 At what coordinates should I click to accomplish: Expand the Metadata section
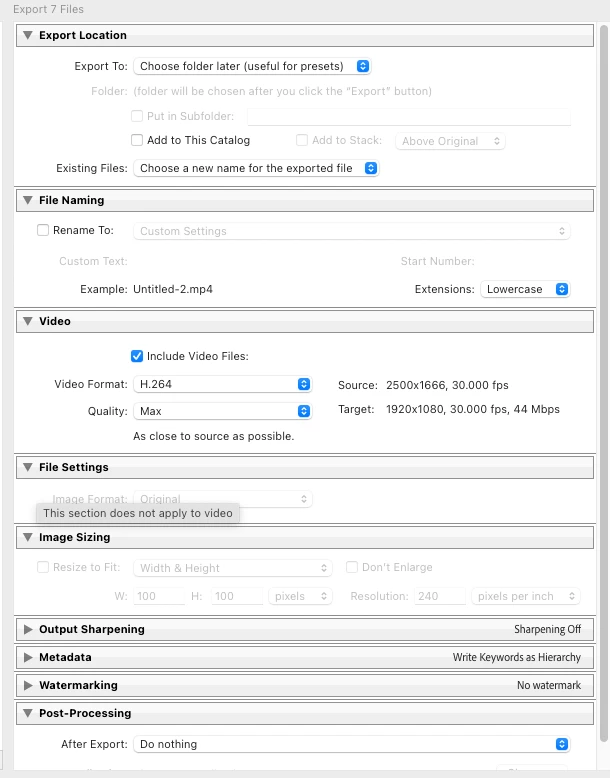(x=28, y=657)
